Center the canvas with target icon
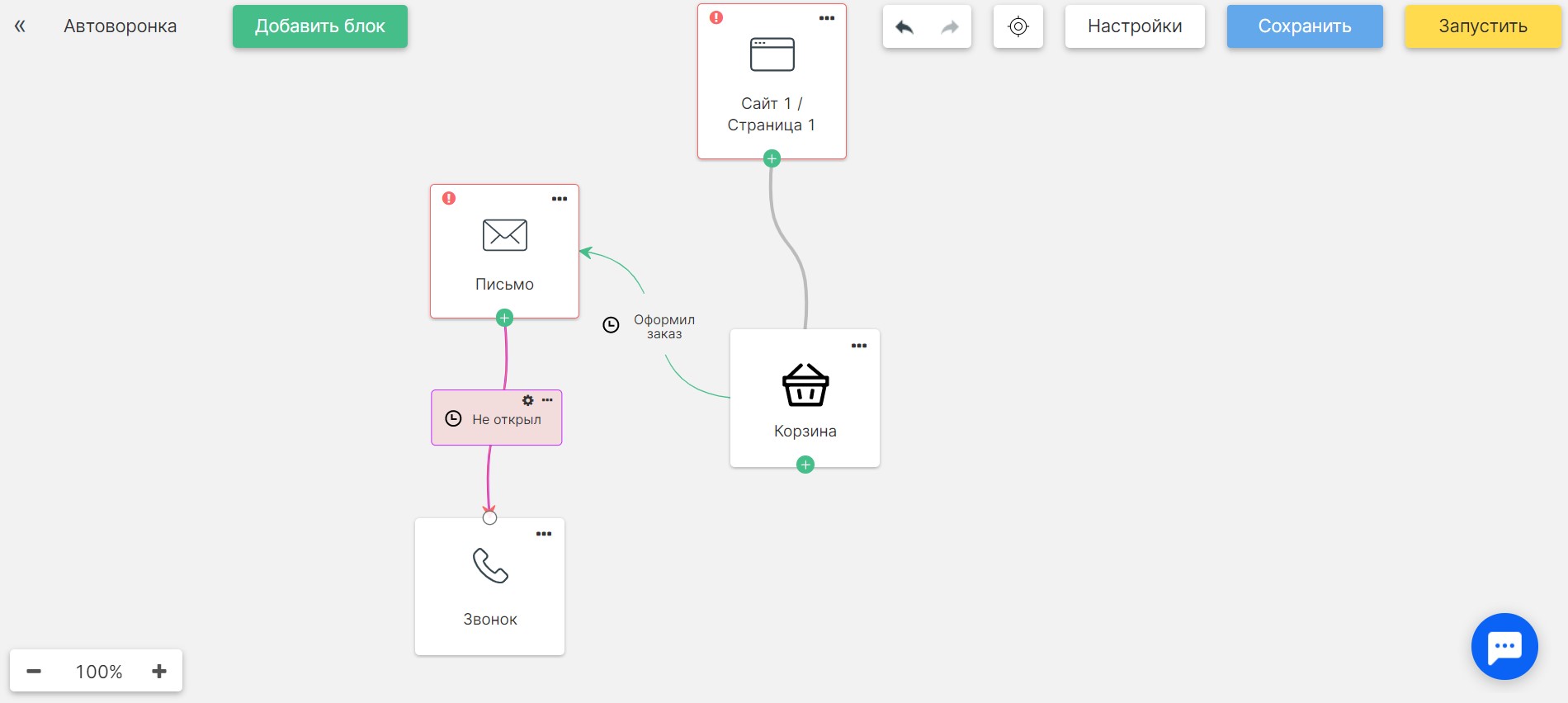The height and width of the screenshot is (703, 1568). point(1018,26)
